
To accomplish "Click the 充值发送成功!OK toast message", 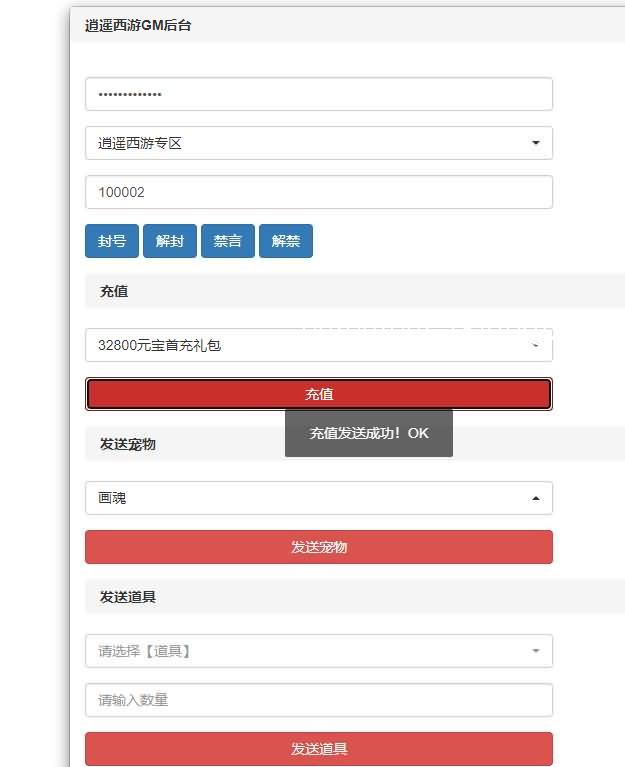I will (369, 433).
